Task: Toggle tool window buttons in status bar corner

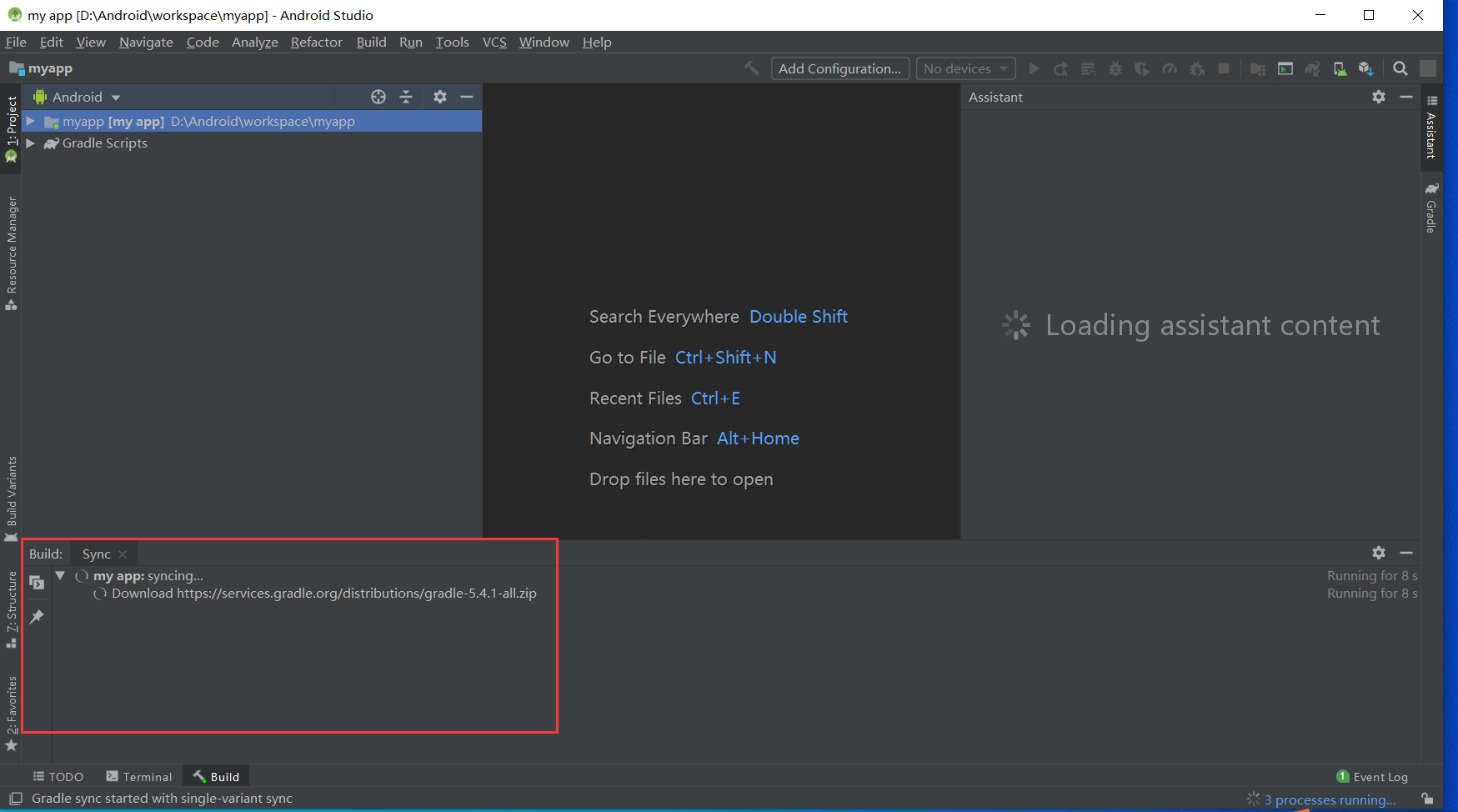Action: coord(15,798)
